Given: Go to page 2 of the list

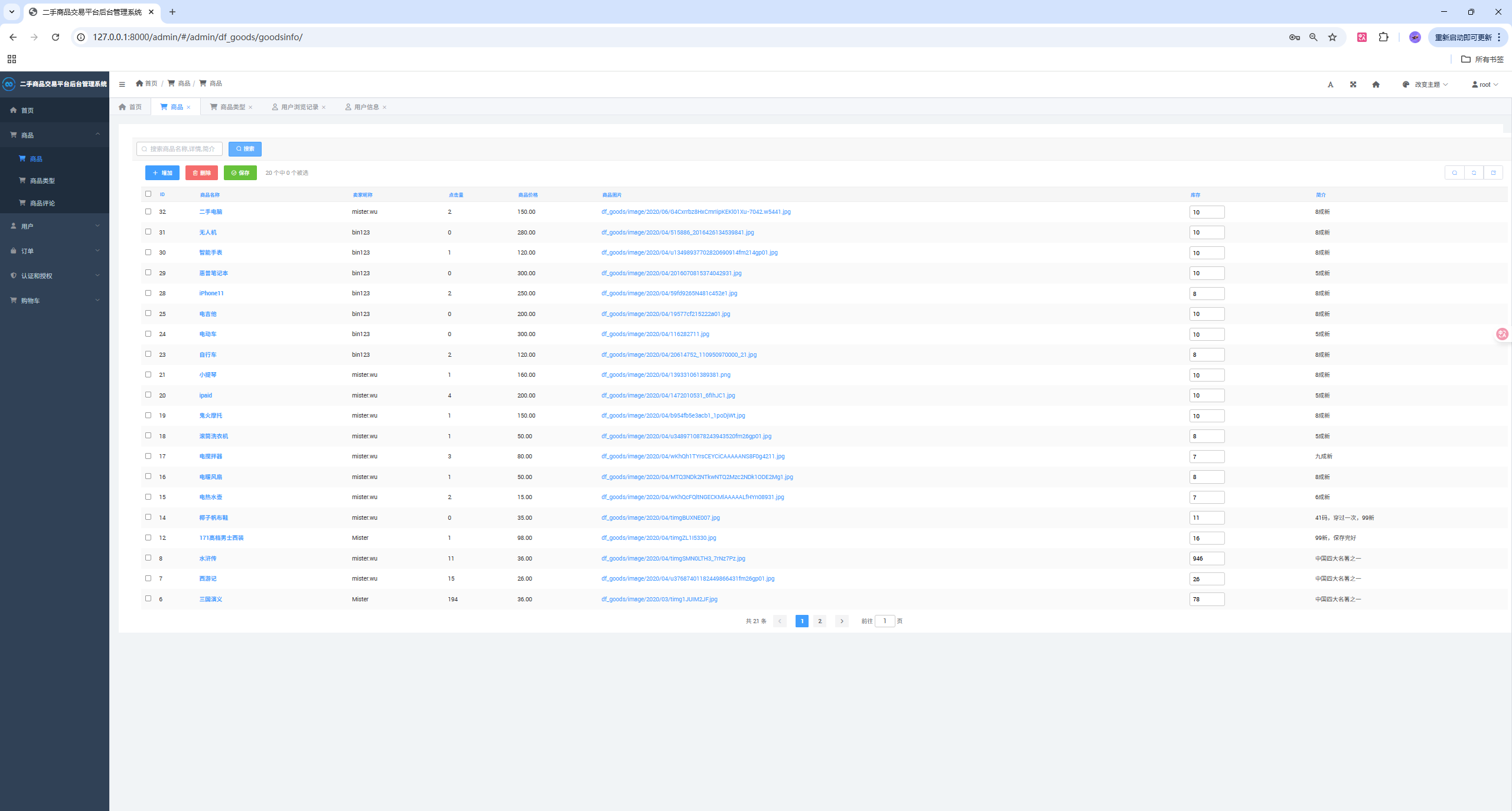Looking at the screenshot, I should 820,621.
